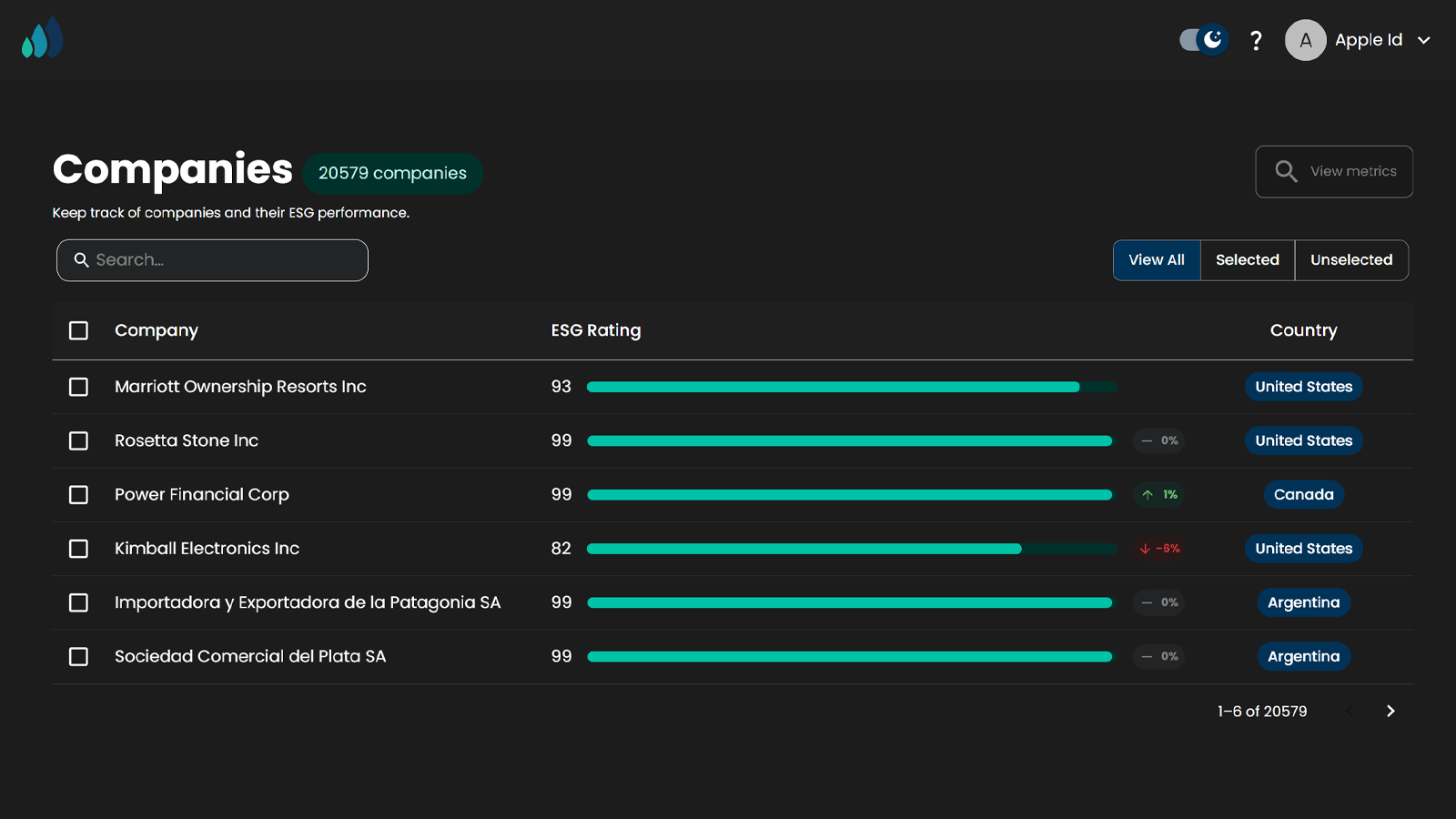
Task: Click the magnifier icon in View metrics
Action: (1285, 171)
